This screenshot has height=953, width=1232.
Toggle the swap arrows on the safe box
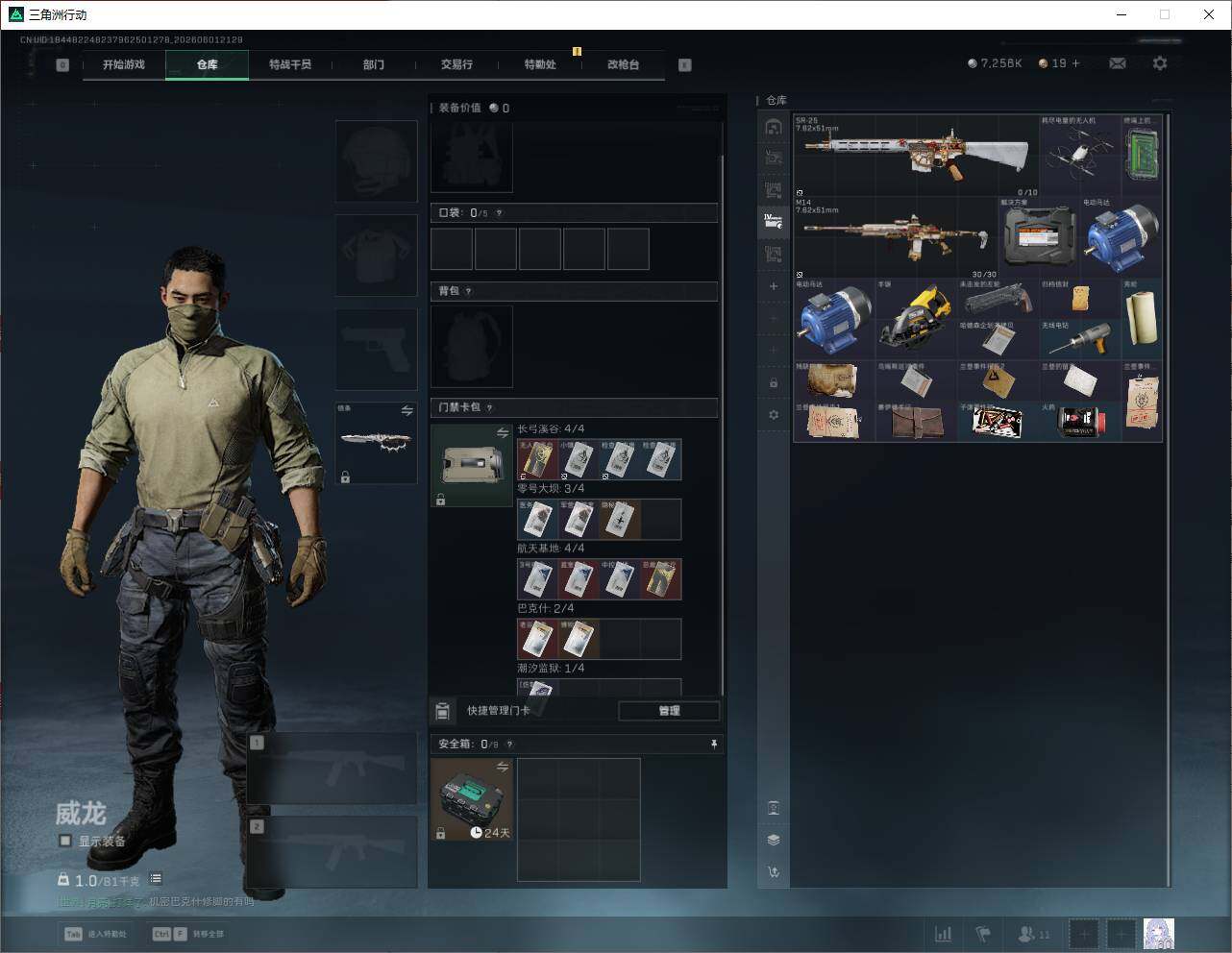(x=503, y=767)
